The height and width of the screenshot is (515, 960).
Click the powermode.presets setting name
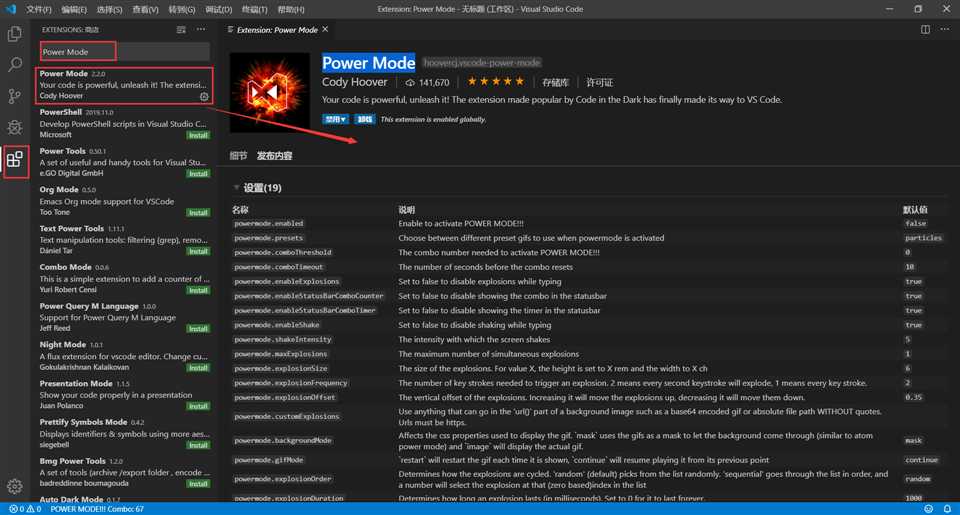268,238
